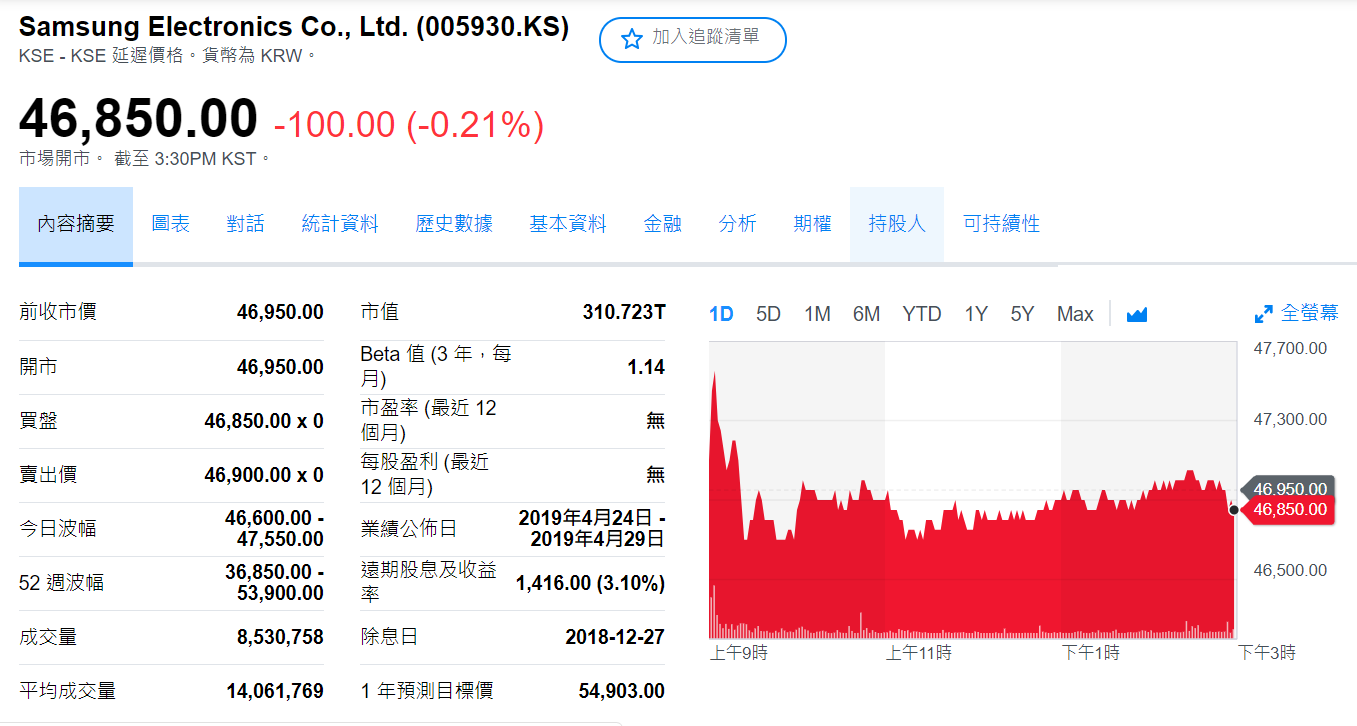Select the 6M chart range
The width and height of the screenshot is (1357, 726).
click(866, 314)
